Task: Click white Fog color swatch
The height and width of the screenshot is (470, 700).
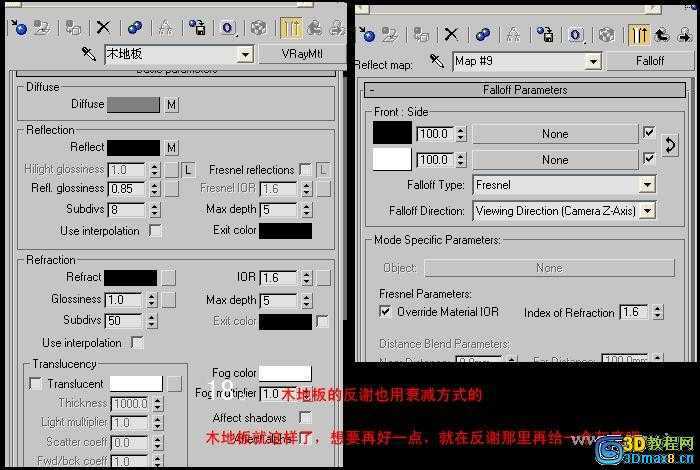Action: (285, 373)
